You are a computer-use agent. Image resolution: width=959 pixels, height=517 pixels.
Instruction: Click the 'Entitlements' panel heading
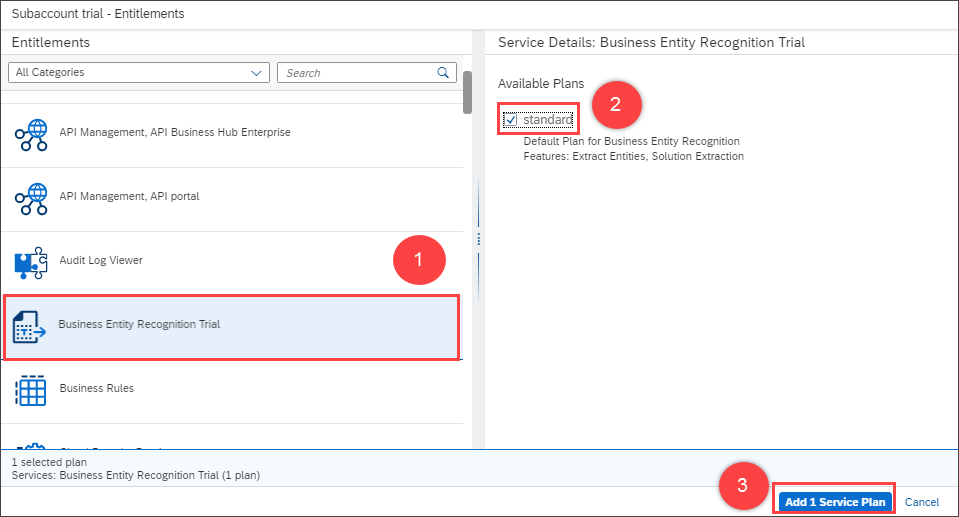51,42
